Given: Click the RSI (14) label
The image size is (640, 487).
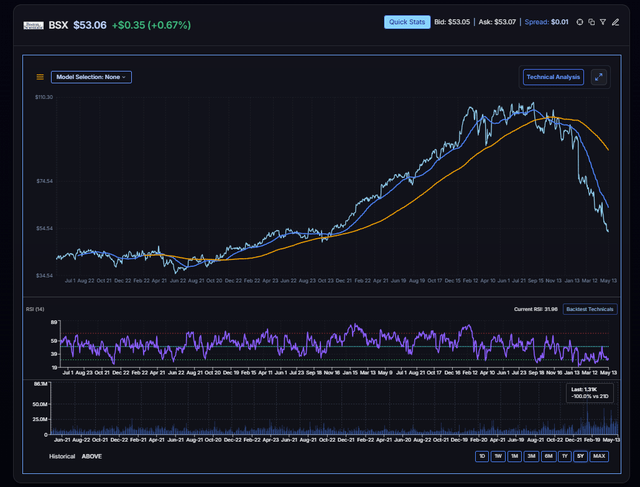Looking at the screenshot, I should (x=35, y=309).
